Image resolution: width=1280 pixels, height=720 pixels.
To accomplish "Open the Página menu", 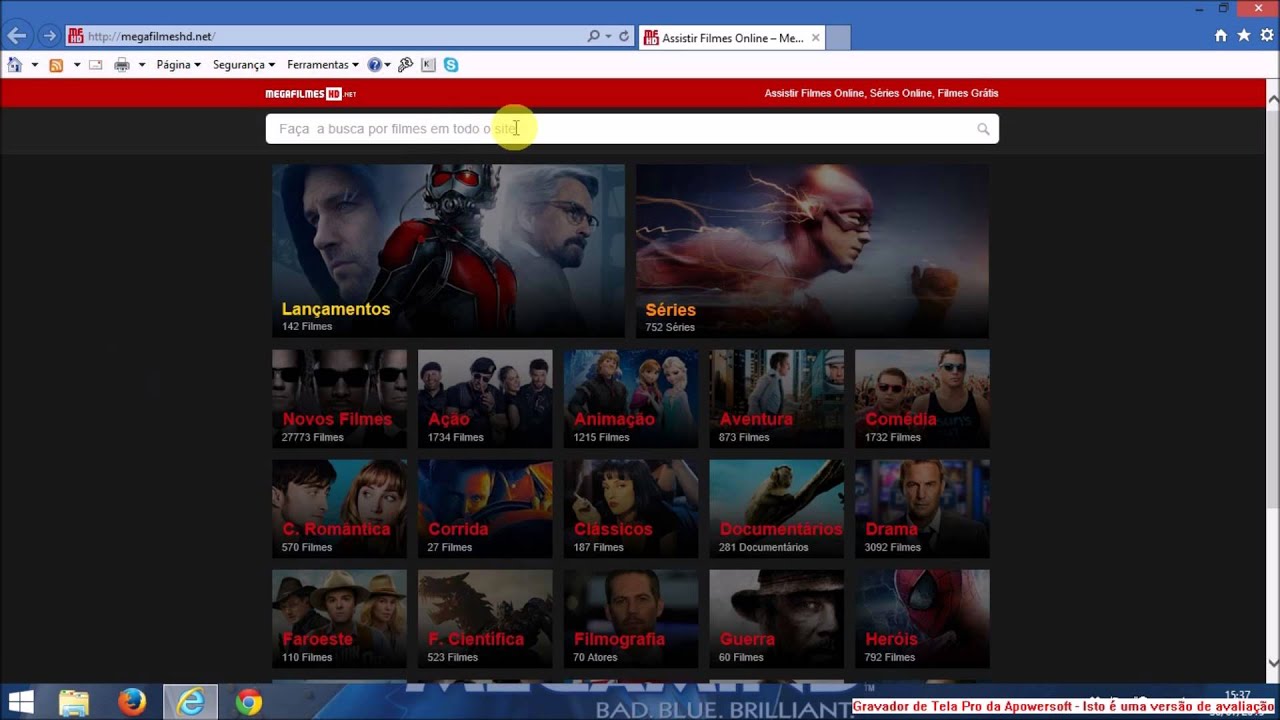I will point(179,65).
